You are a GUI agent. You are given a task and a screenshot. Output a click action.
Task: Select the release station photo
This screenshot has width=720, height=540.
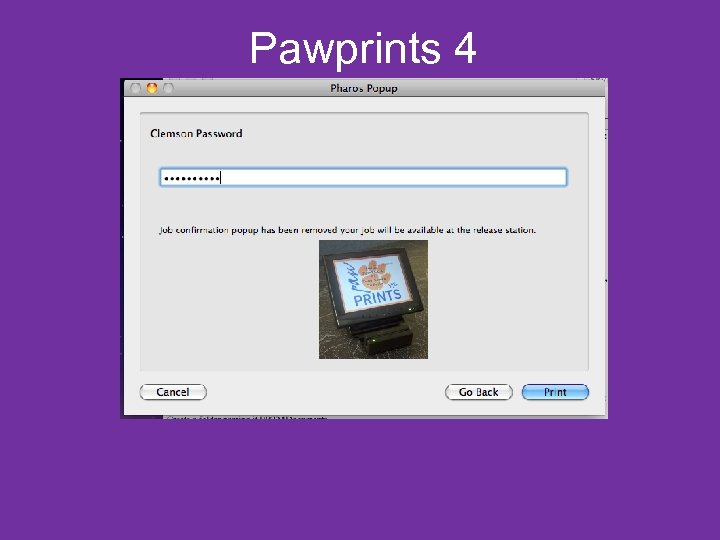[373, 299]
